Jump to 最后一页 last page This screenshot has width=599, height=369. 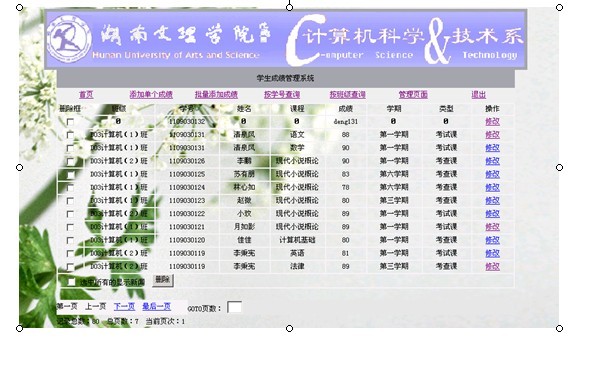pos(156,306)
